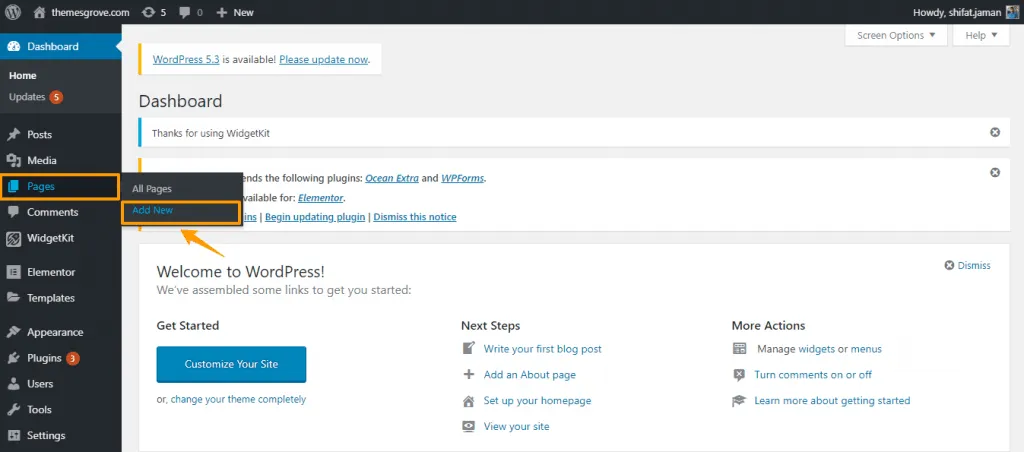Click Add an About page link
The height and width of the screenshot is (452, 1024).
[530, 375]
